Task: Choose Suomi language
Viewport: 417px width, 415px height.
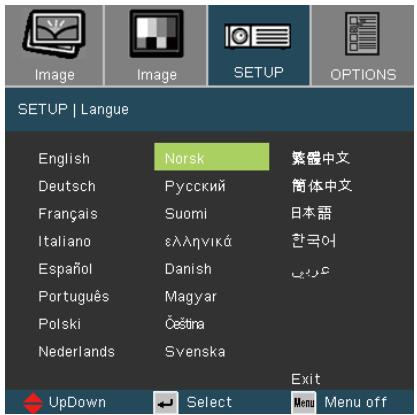Action: (x=186, y=214)
